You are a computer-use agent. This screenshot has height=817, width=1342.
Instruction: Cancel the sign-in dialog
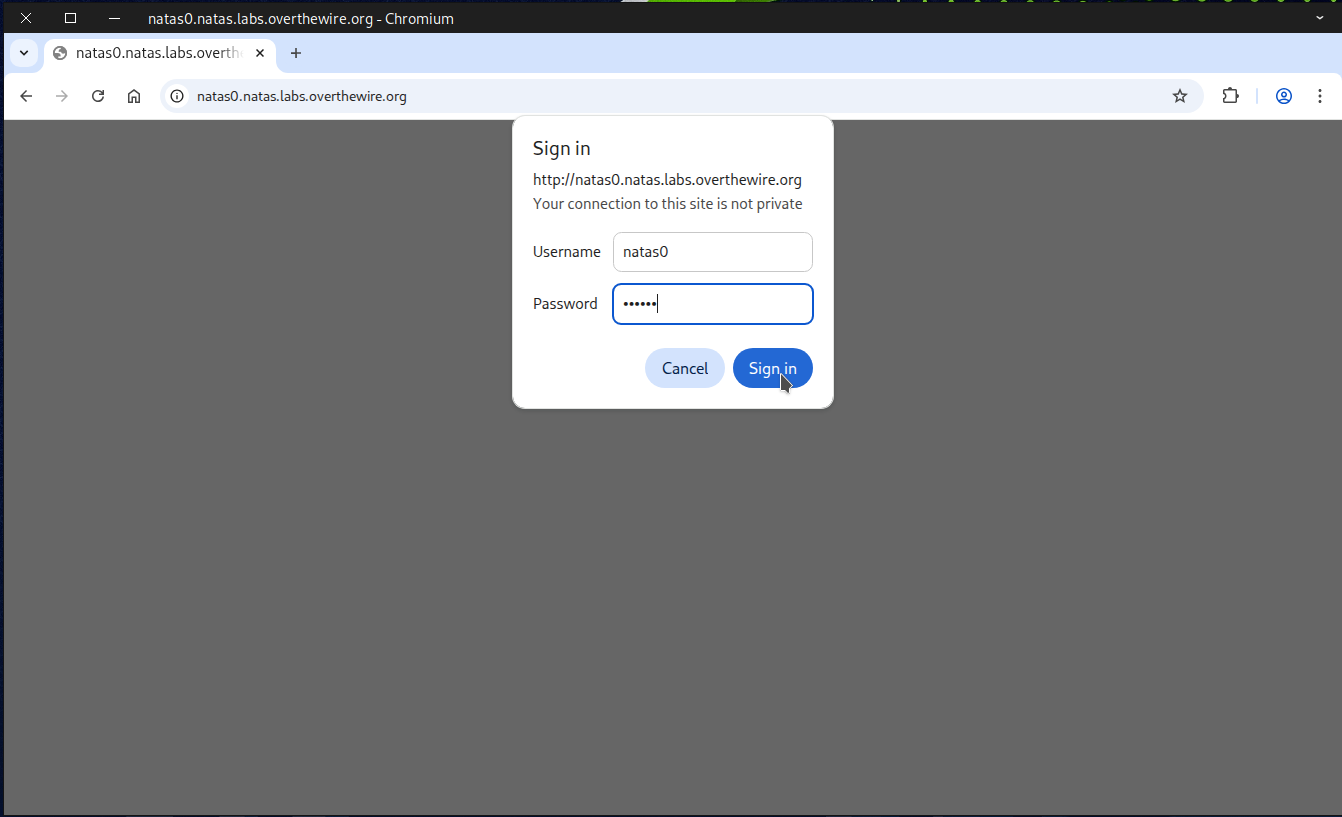point(684,368)
